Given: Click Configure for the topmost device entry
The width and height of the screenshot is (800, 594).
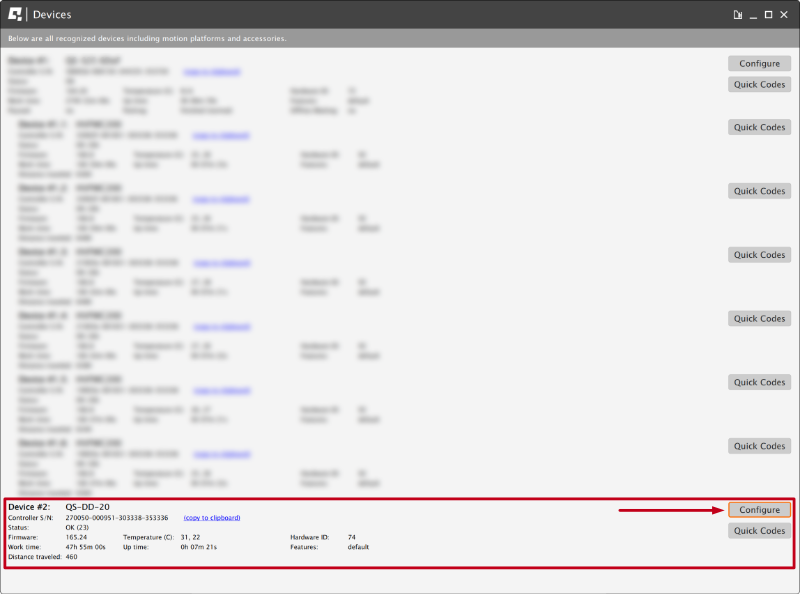Looking at the screenshot, I should click(x=758, y=63).
